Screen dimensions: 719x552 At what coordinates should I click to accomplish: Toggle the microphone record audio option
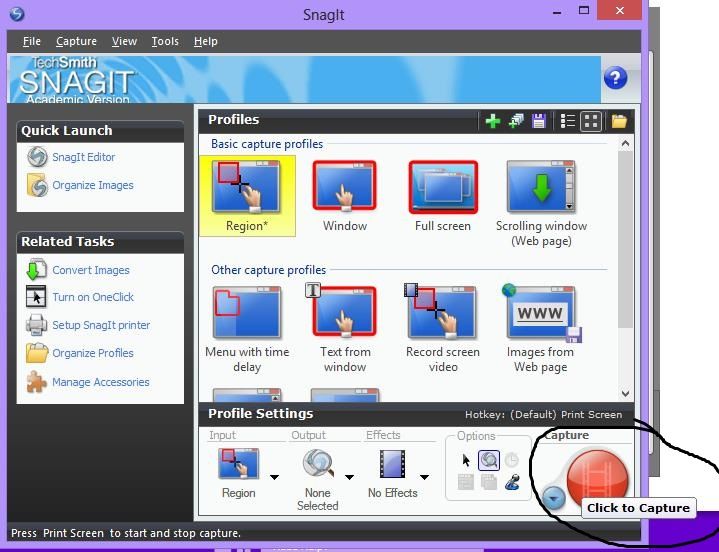[512, 482]
